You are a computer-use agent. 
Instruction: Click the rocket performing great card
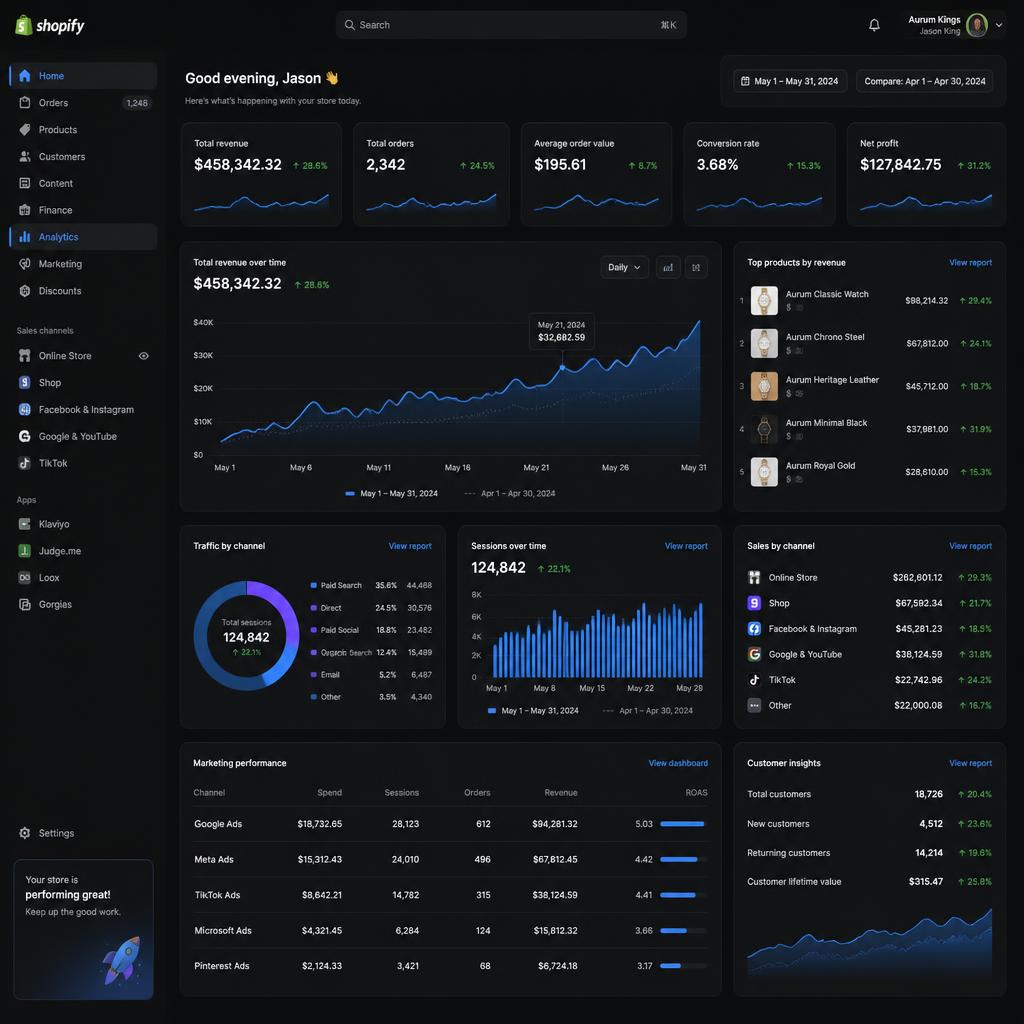pyautogui.click(x=84, y=929)
